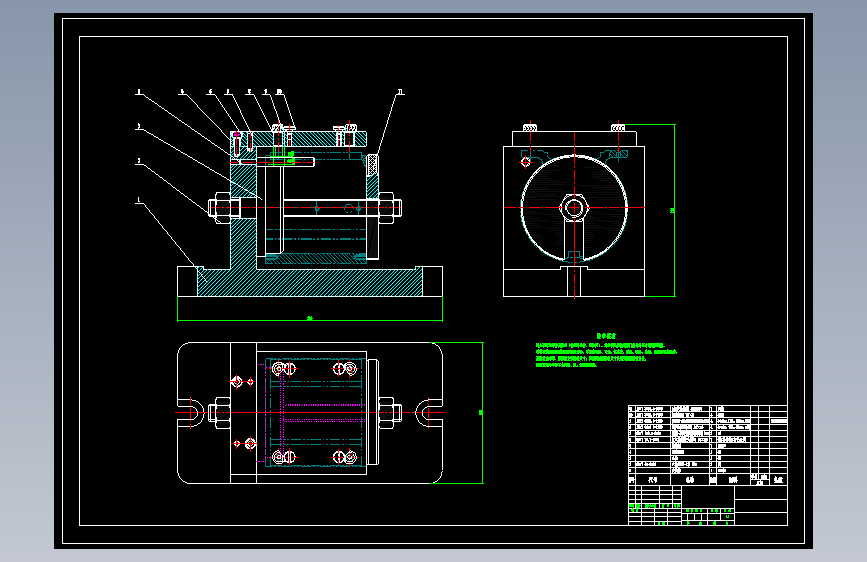This screenshot has height=562, width=867.
Task: Pick the red crosshair pin in the side view
Action: click(526, 162)
